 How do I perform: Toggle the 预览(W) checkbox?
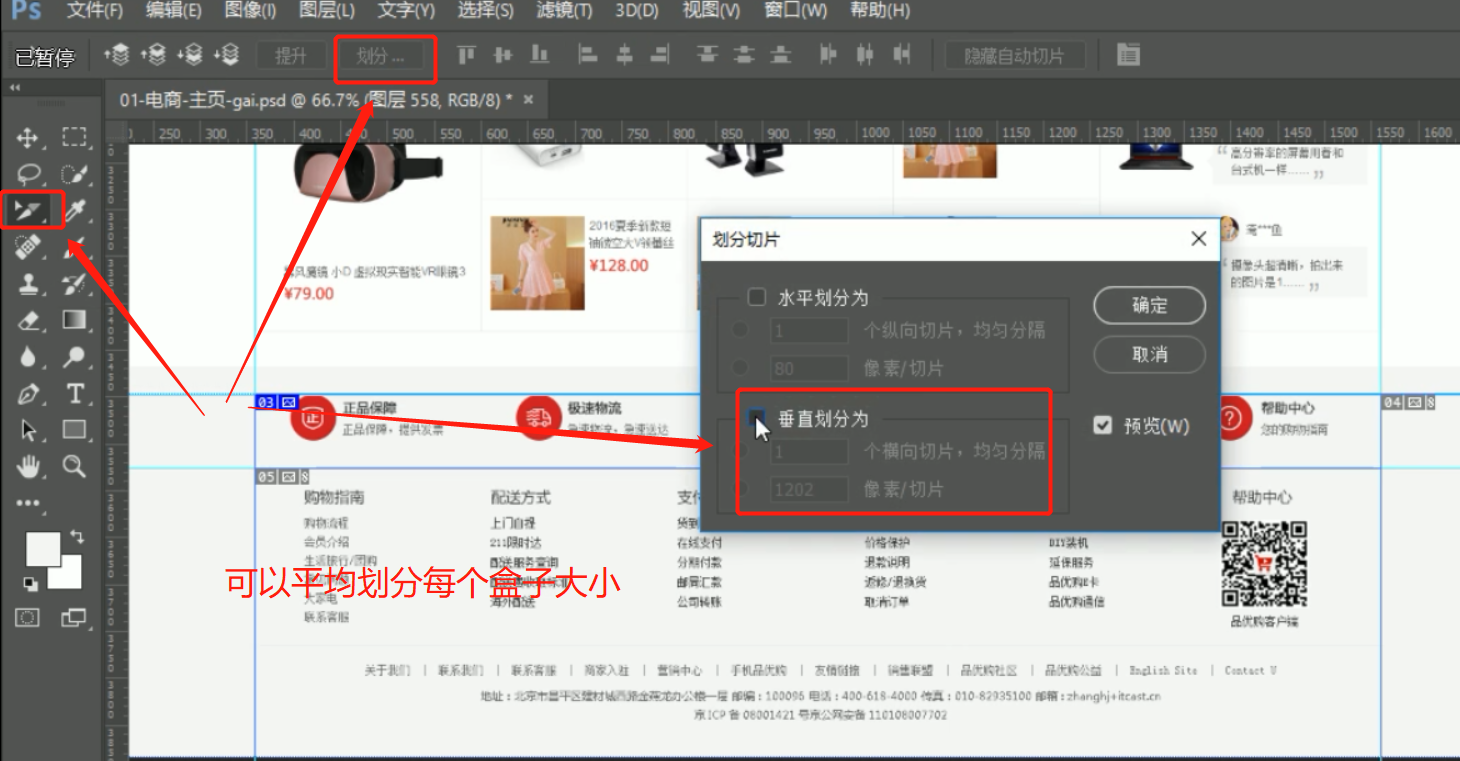(x=1103, y=425)
